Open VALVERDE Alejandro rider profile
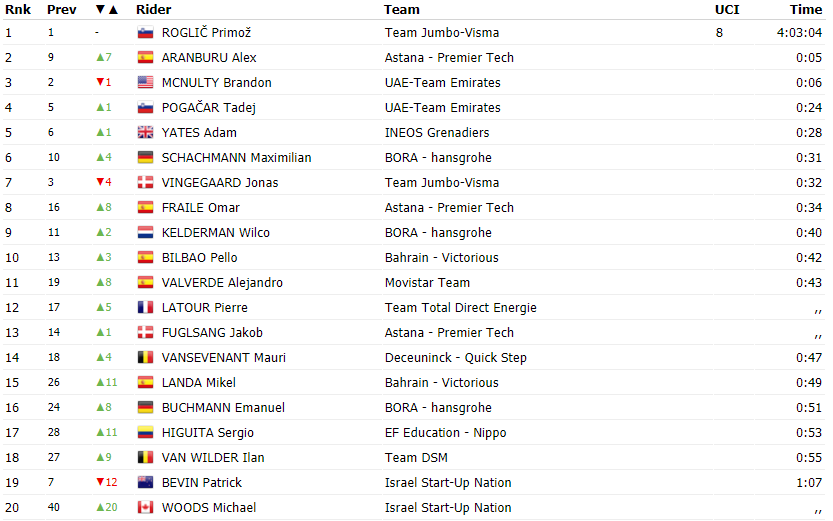 222,283
